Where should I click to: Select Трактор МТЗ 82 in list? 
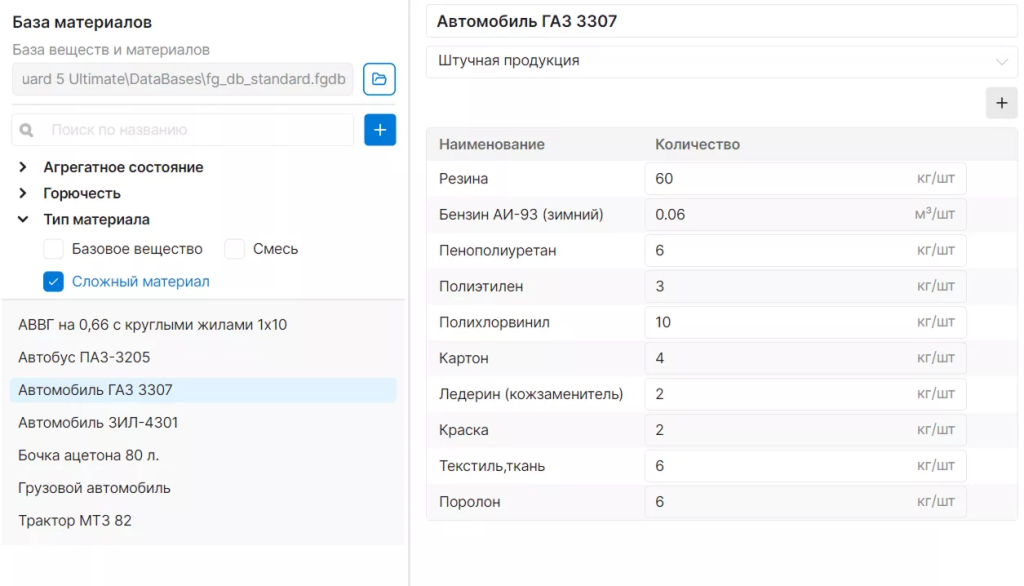(203, 521)
